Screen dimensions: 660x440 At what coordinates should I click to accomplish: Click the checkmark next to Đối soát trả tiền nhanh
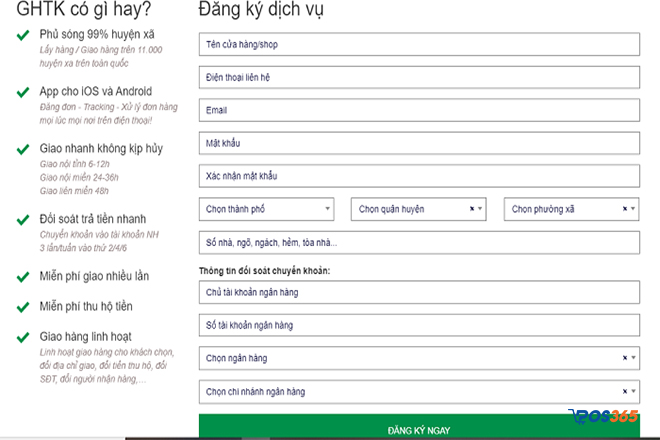(x=22, y=219)
